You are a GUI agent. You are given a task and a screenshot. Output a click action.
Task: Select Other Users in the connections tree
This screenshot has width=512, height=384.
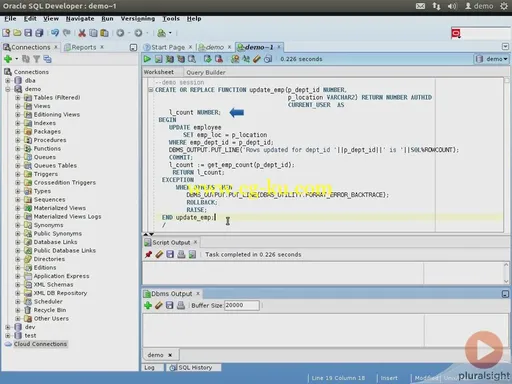[51, 318]
